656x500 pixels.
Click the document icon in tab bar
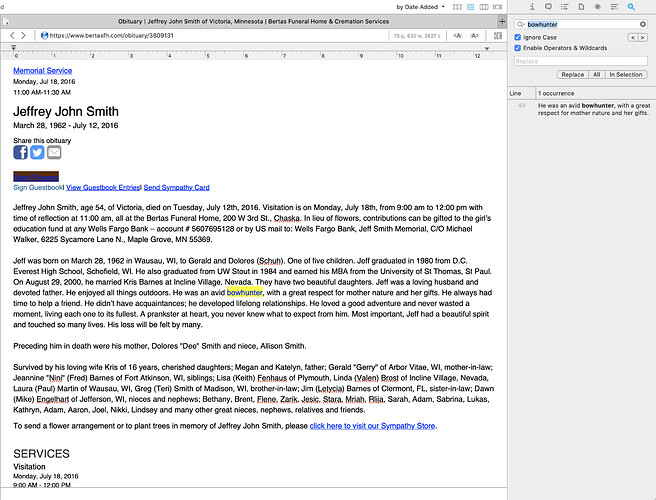pos(6,22)
